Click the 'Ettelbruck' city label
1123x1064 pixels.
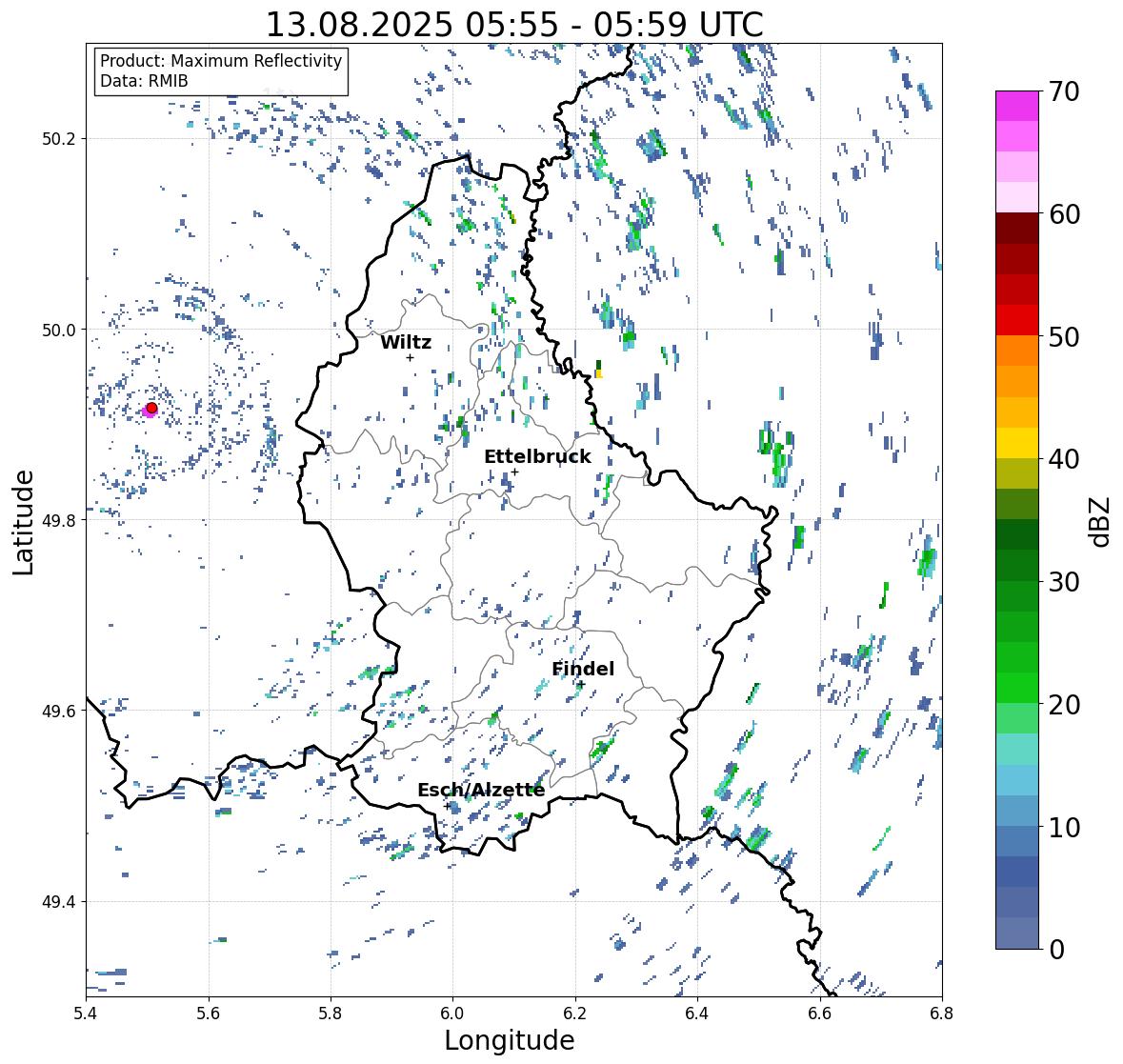pyautogui.click(x=537, y=457)
